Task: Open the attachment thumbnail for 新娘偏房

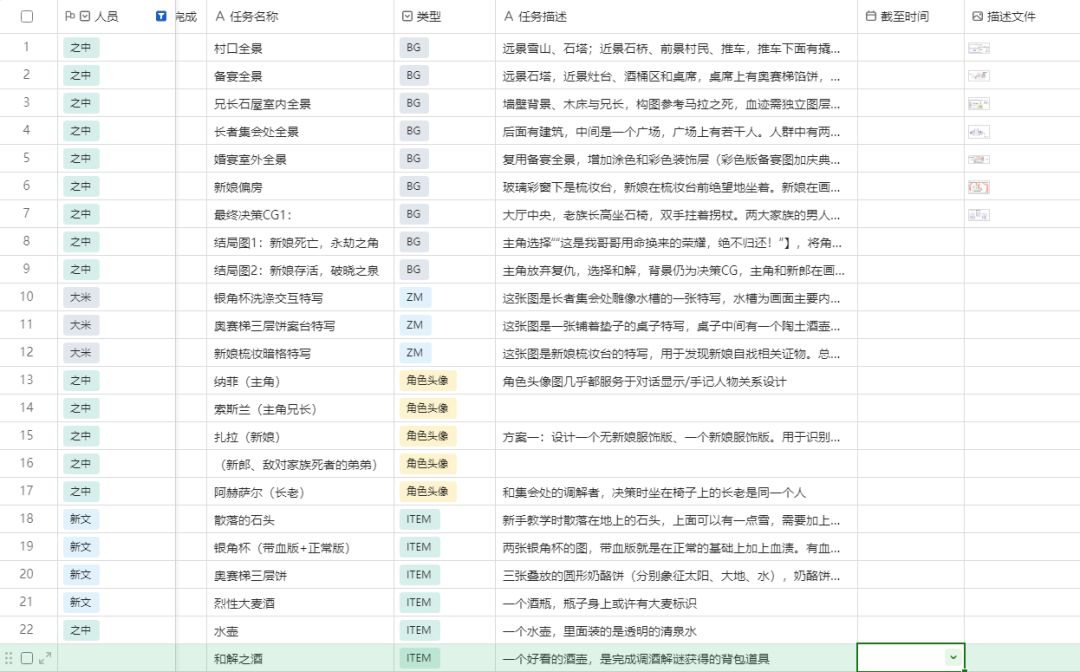Action: 979,187
